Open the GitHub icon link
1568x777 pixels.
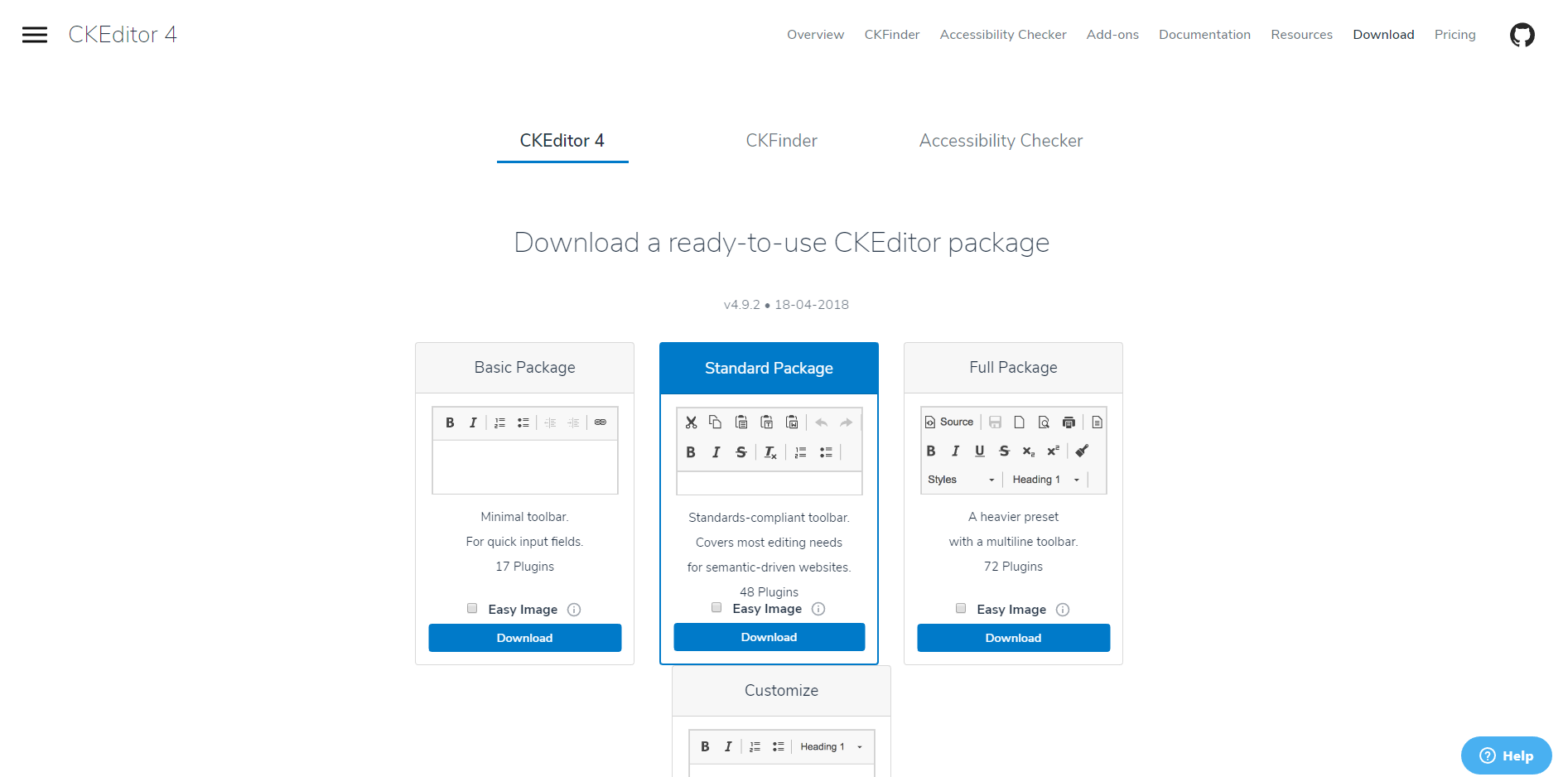(x=1522, y=35)
